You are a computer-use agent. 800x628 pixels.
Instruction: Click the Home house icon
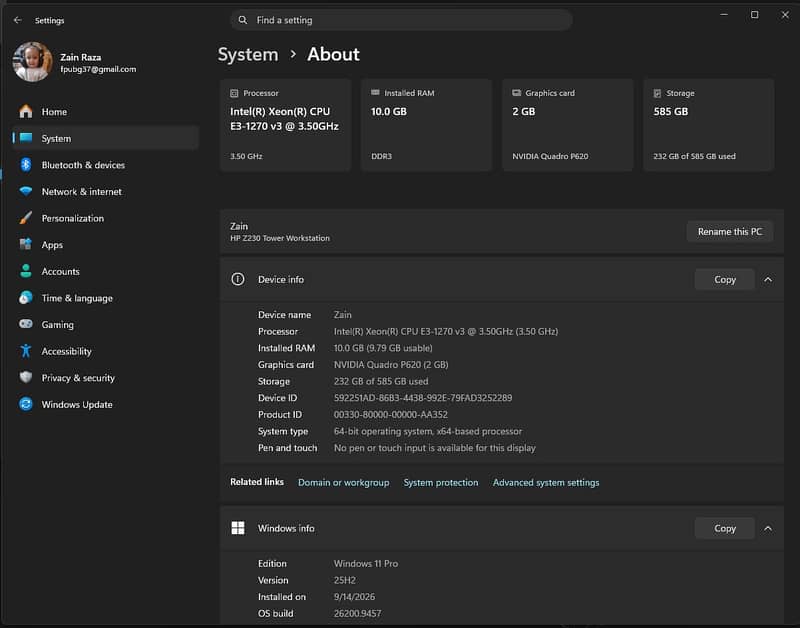(26, 111)
